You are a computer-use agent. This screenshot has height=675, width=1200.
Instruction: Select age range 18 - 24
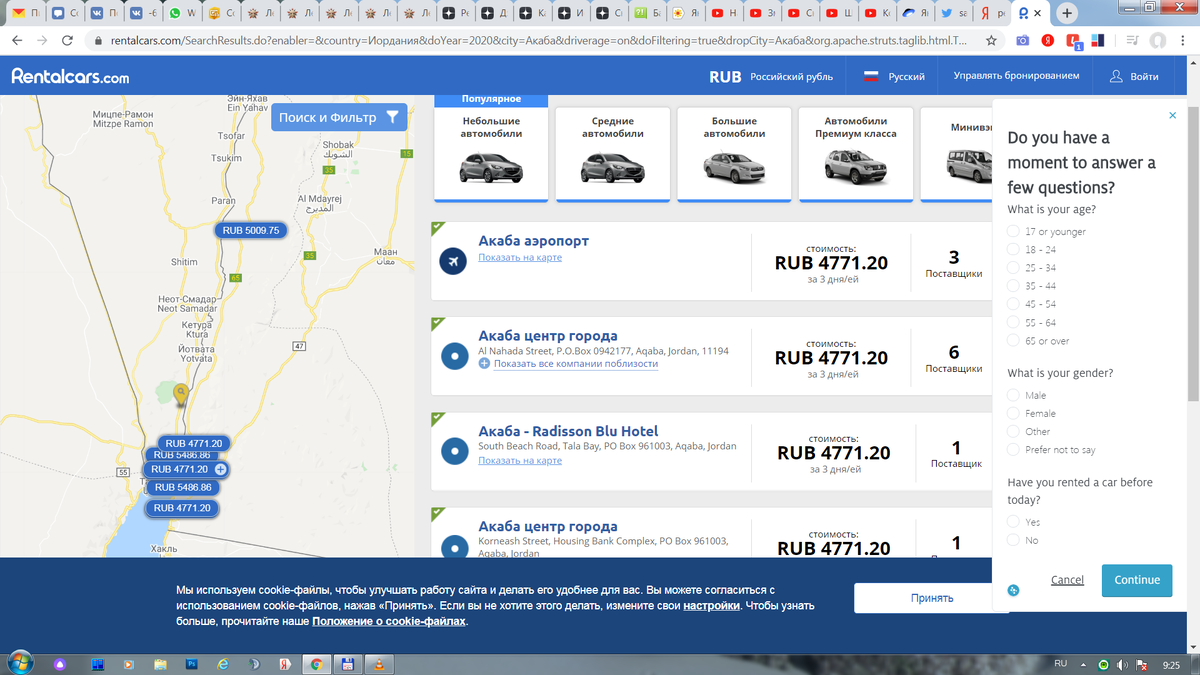click(1013, 249)
